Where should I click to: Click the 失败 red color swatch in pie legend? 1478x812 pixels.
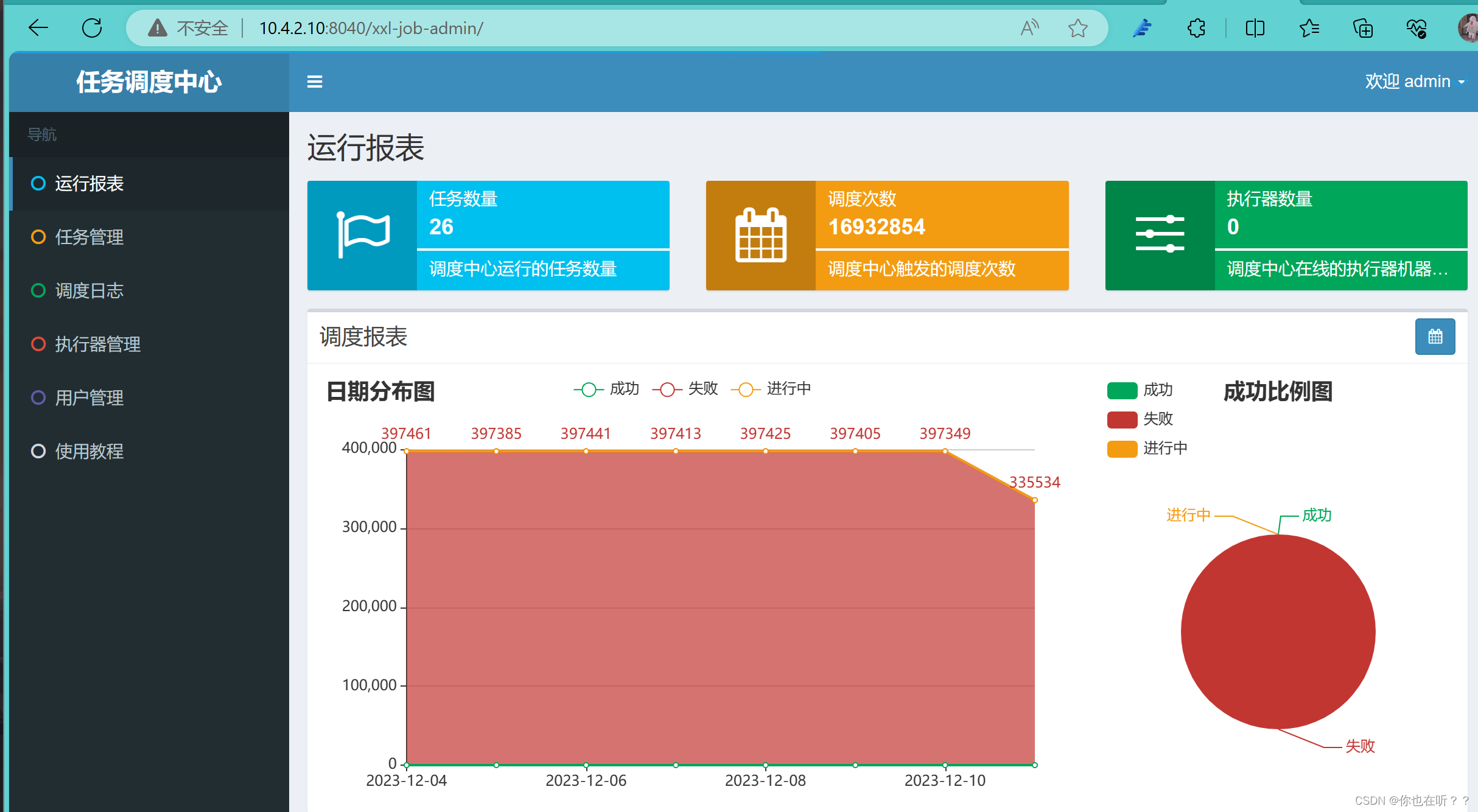[x=1122, y=419]
